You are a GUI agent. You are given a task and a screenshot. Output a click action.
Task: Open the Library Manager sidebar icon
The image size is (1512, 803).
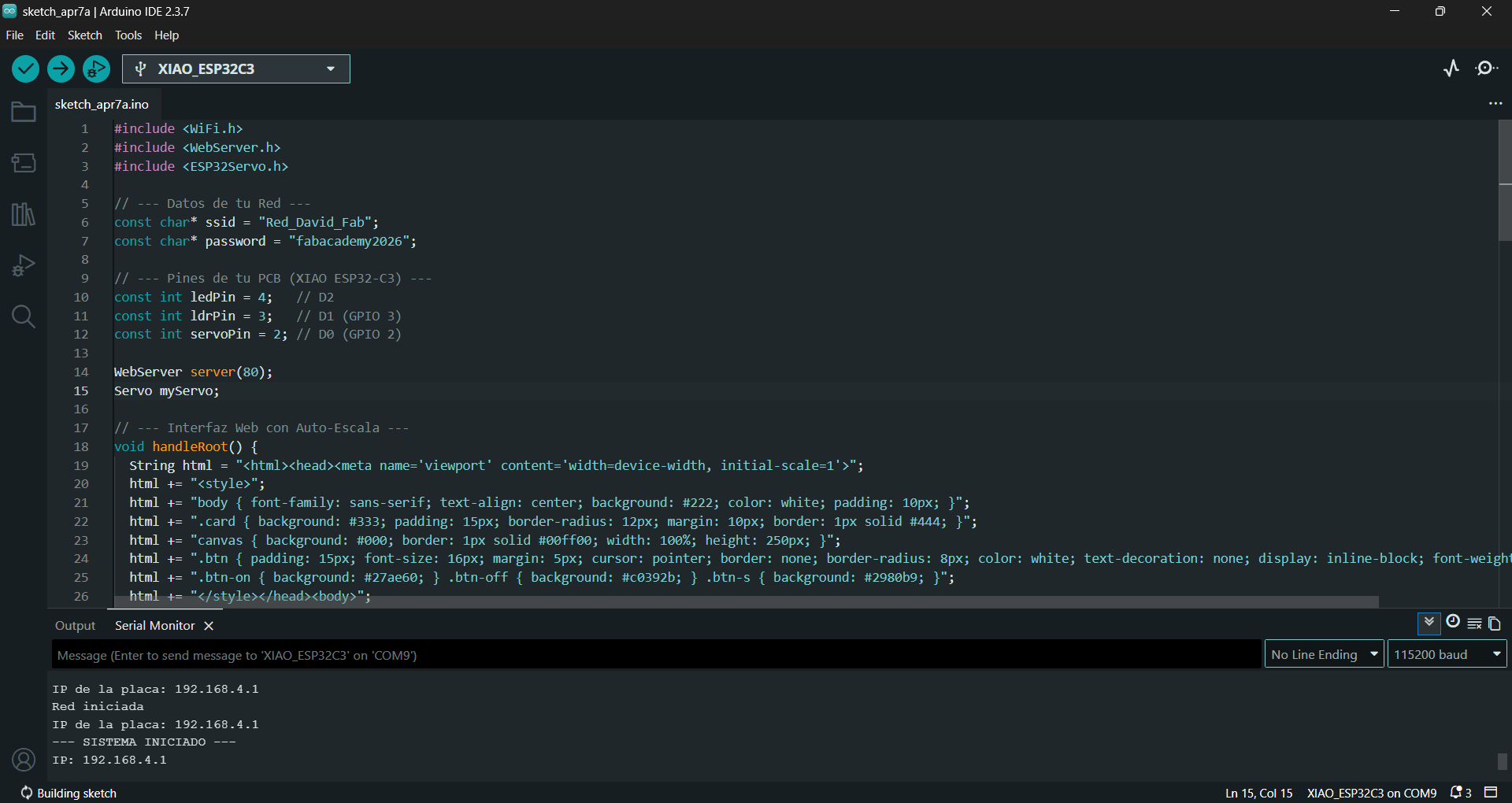[24, 214]
